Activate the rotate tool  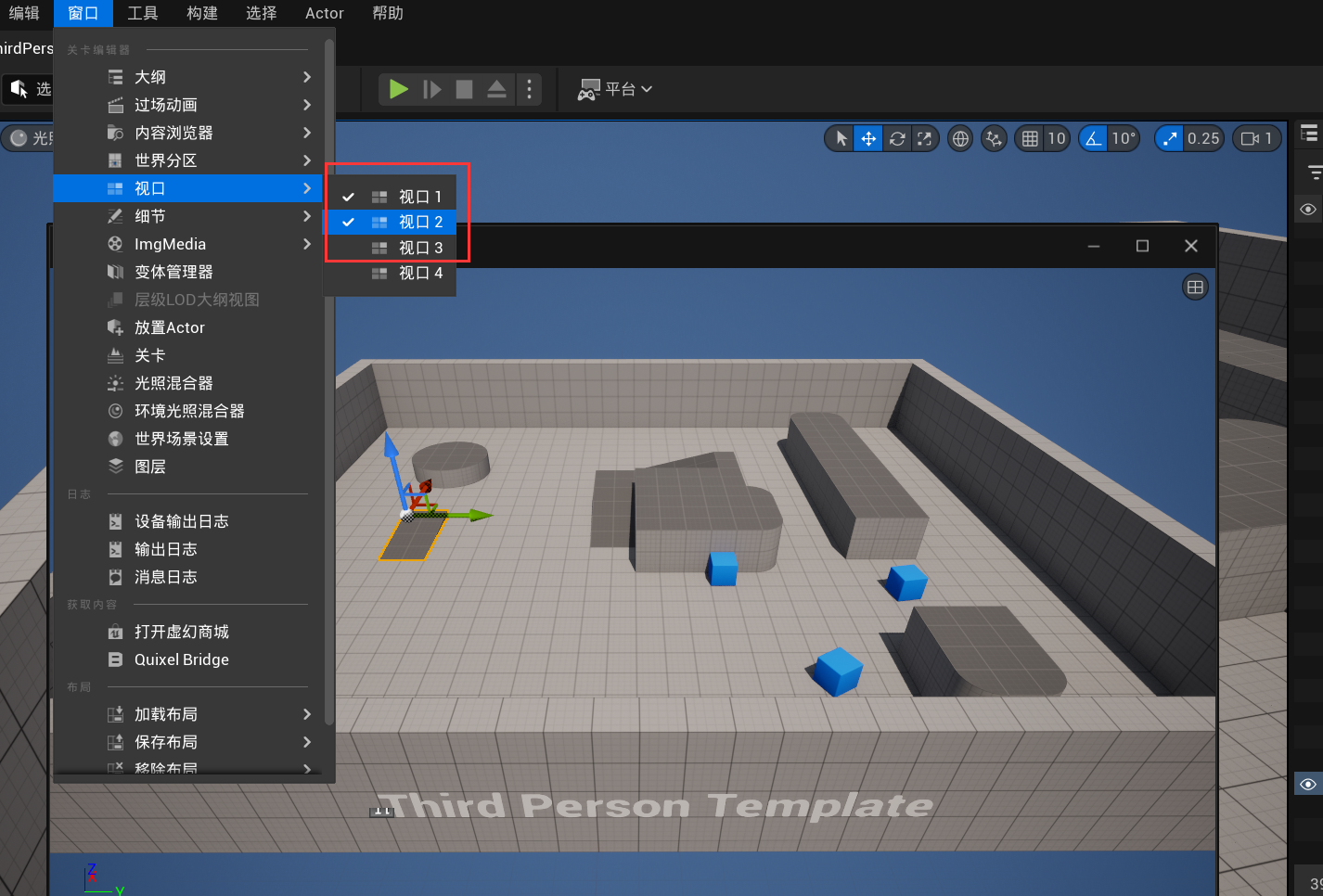[x=897, y=138]
